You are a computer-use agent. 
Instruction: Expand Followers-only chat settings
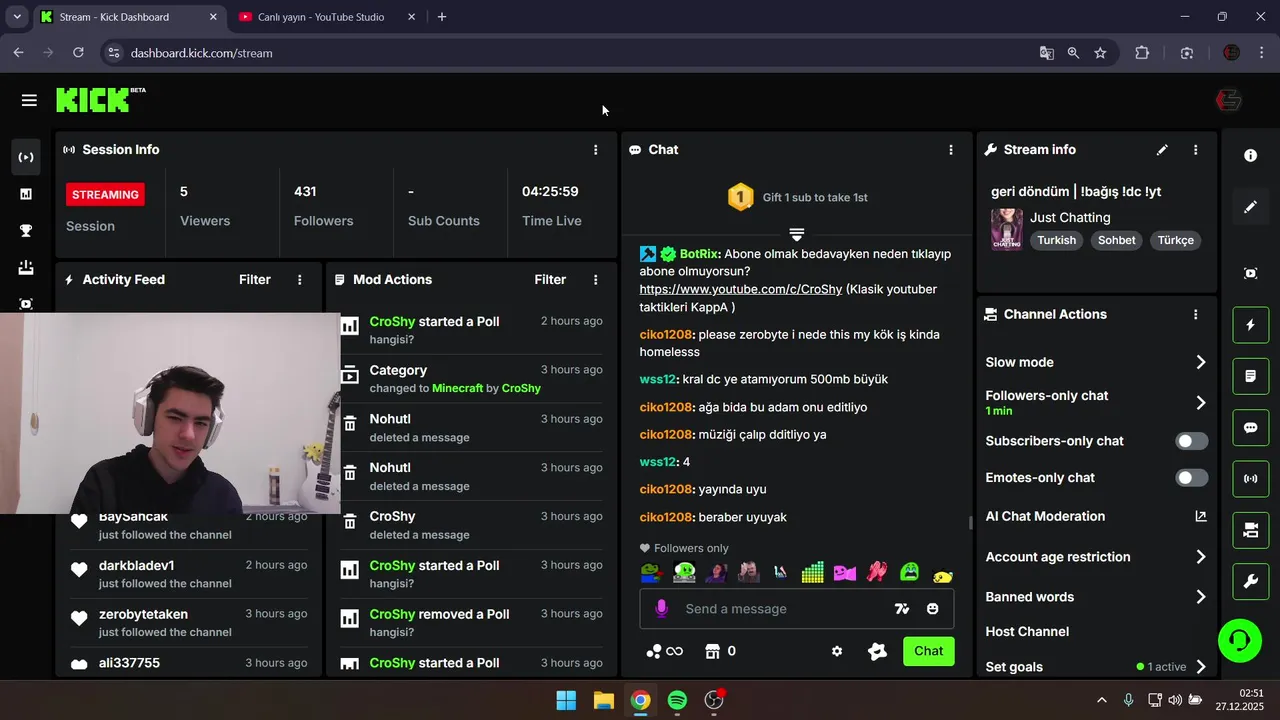tap(1201, 403)
